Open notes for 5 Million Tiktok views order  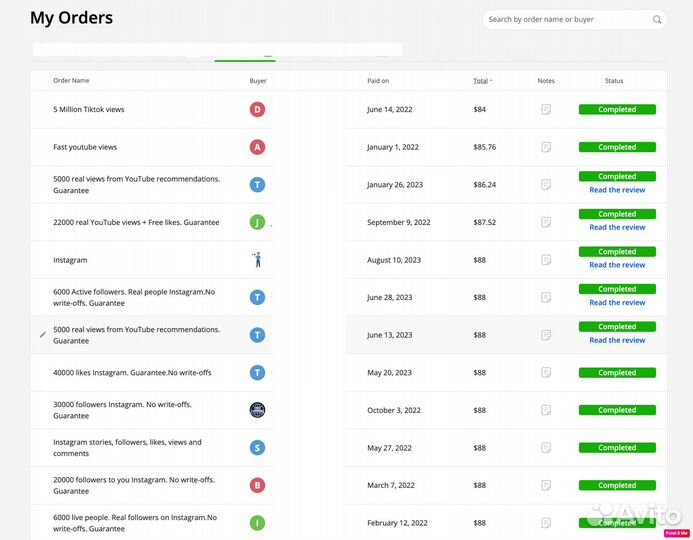[x=546, y=110]
